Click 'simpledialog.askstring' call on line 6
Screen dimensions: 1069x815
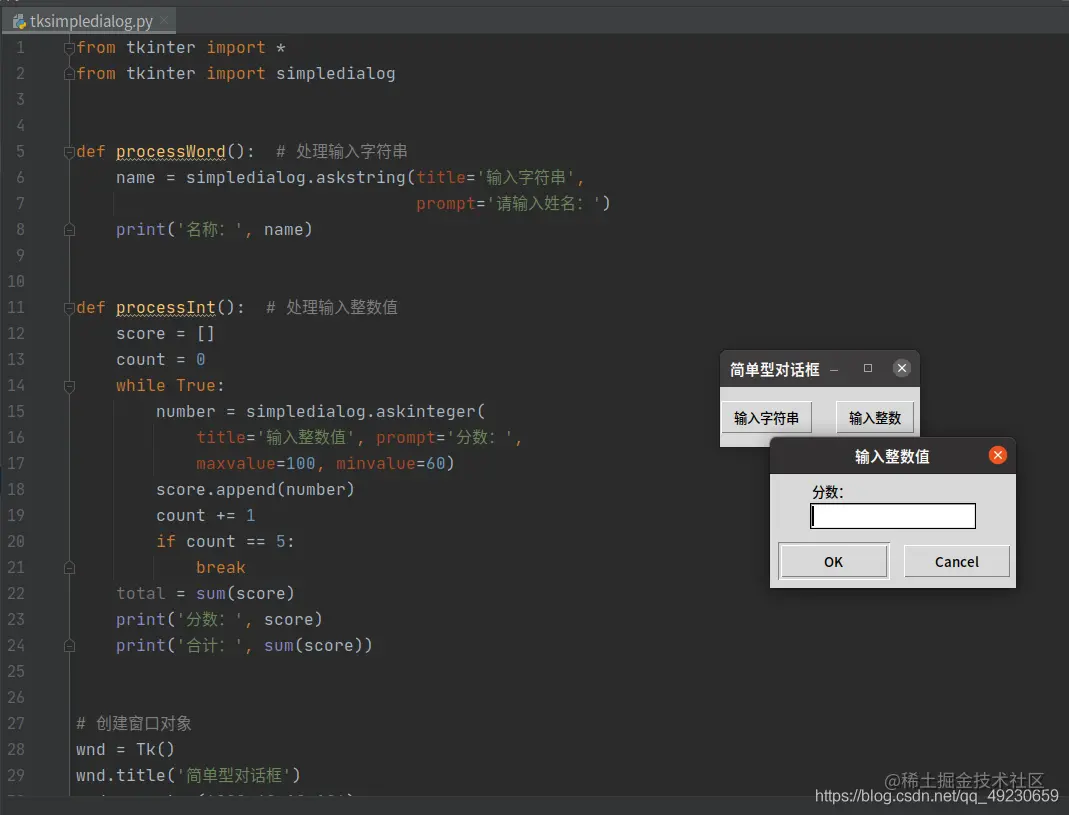click(x=296, y=177)
